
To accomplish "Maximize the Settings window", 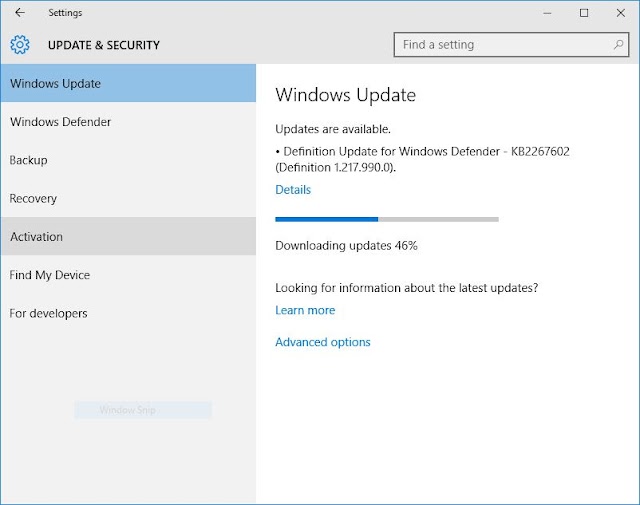I will tap(584, 13).
